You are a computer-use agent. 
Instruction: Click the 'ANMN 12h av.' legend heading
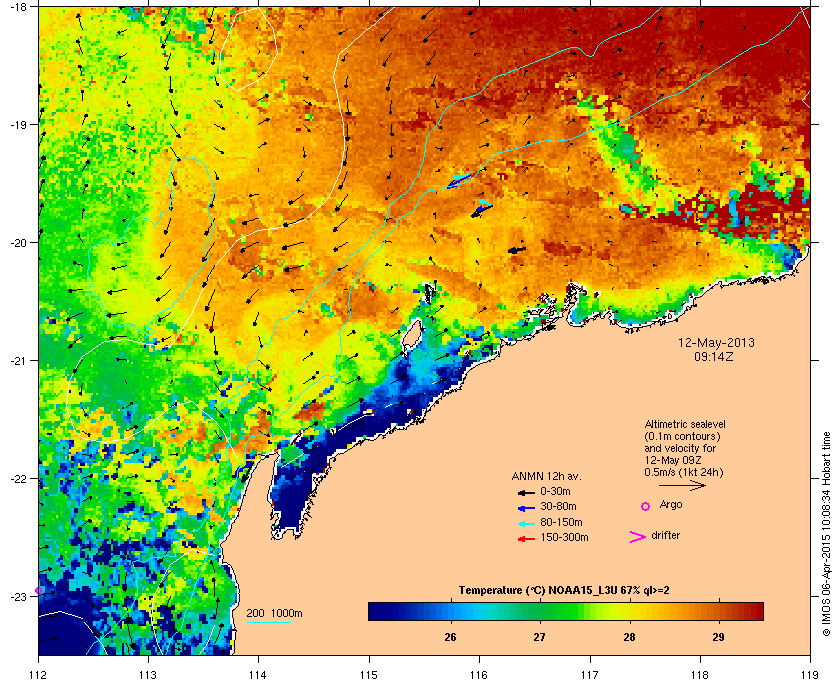pyautogui.click(x=546, y=476)
